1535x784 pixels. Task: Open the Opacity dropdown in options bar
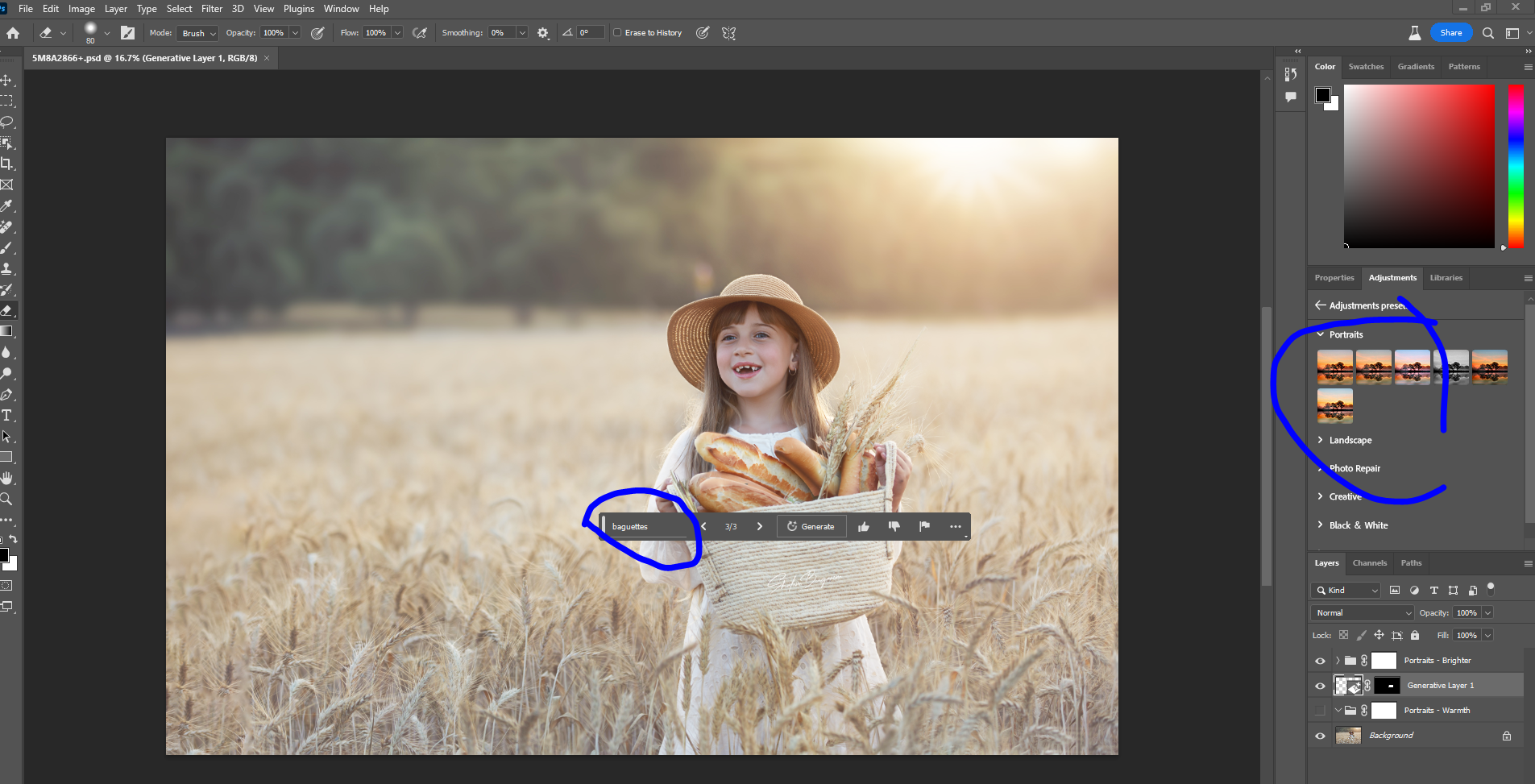click(x=295, y=33)
